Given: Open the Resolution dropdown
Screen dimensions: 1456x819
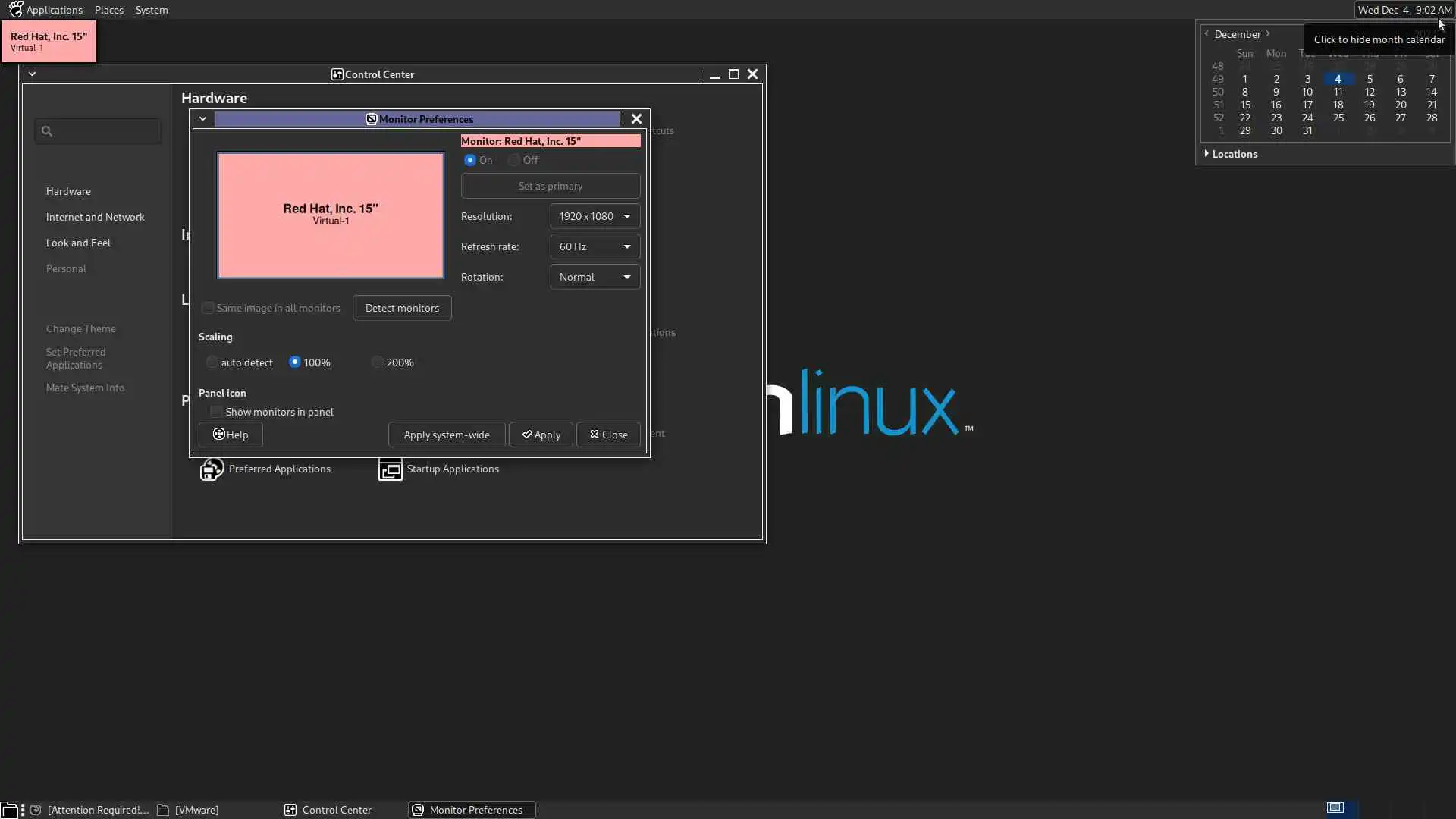Looking at the screenshot, I should tap(595, 216).
